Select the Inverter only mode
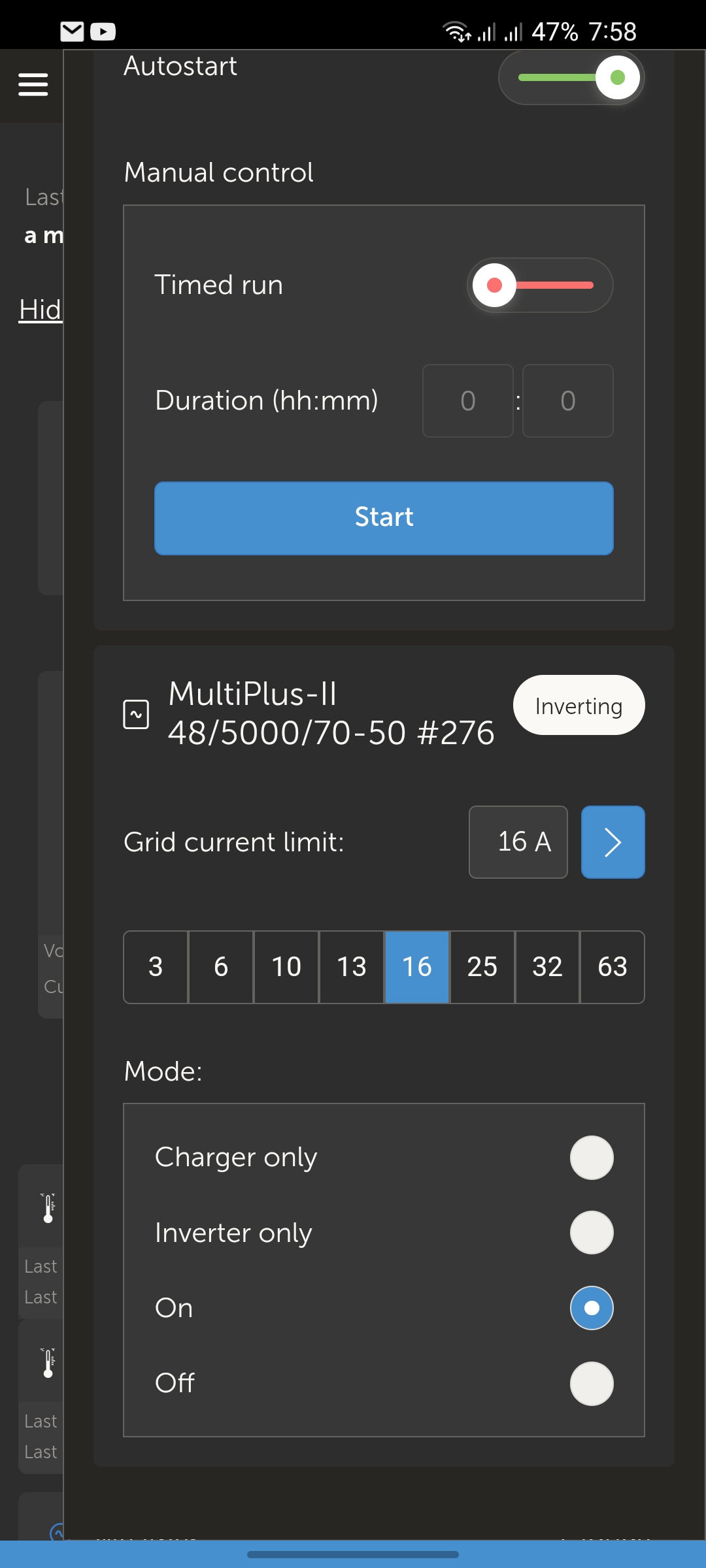 [591, 1233]
